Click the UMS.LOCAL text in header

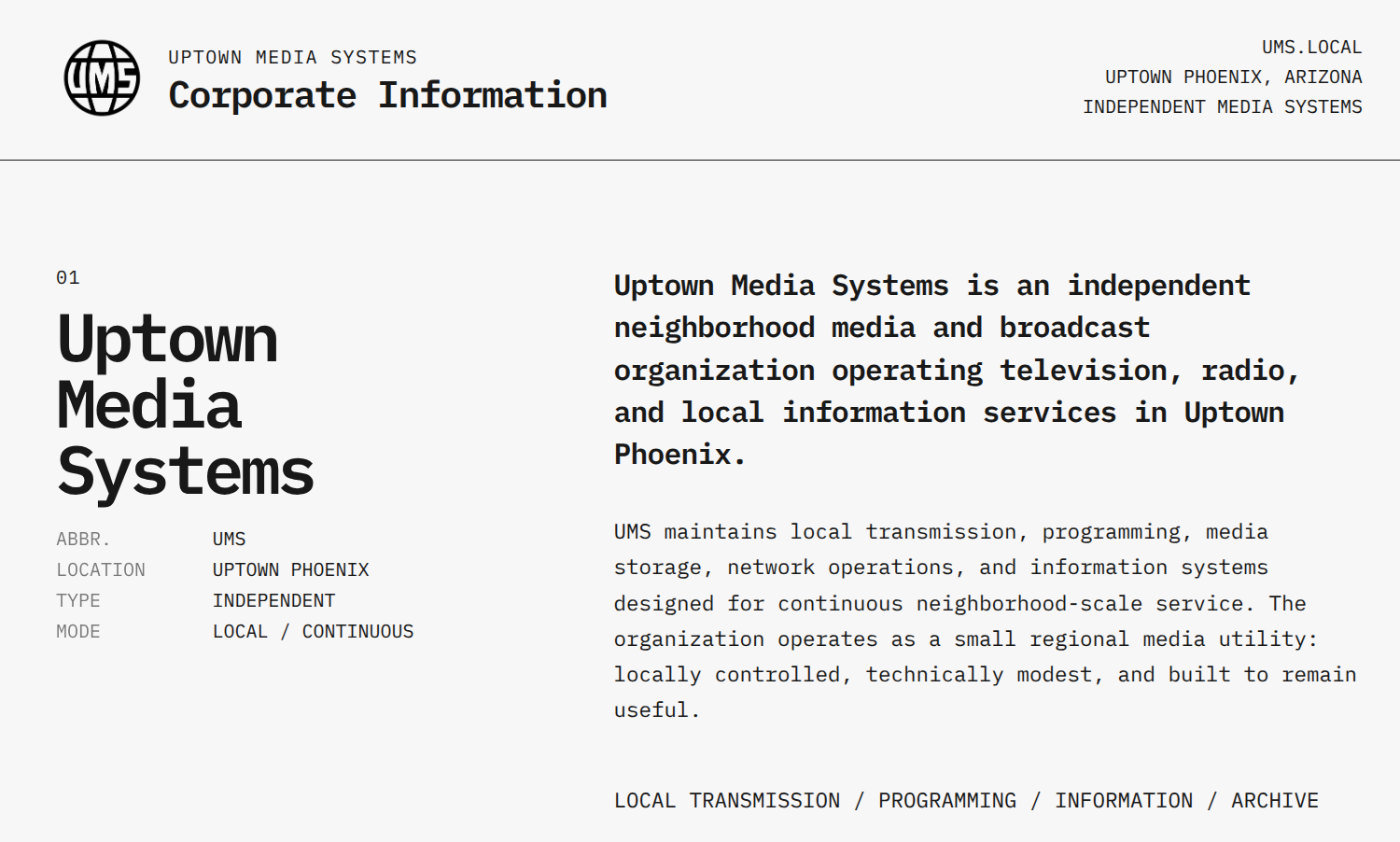pyautogui.click(x=1312, y=47)
